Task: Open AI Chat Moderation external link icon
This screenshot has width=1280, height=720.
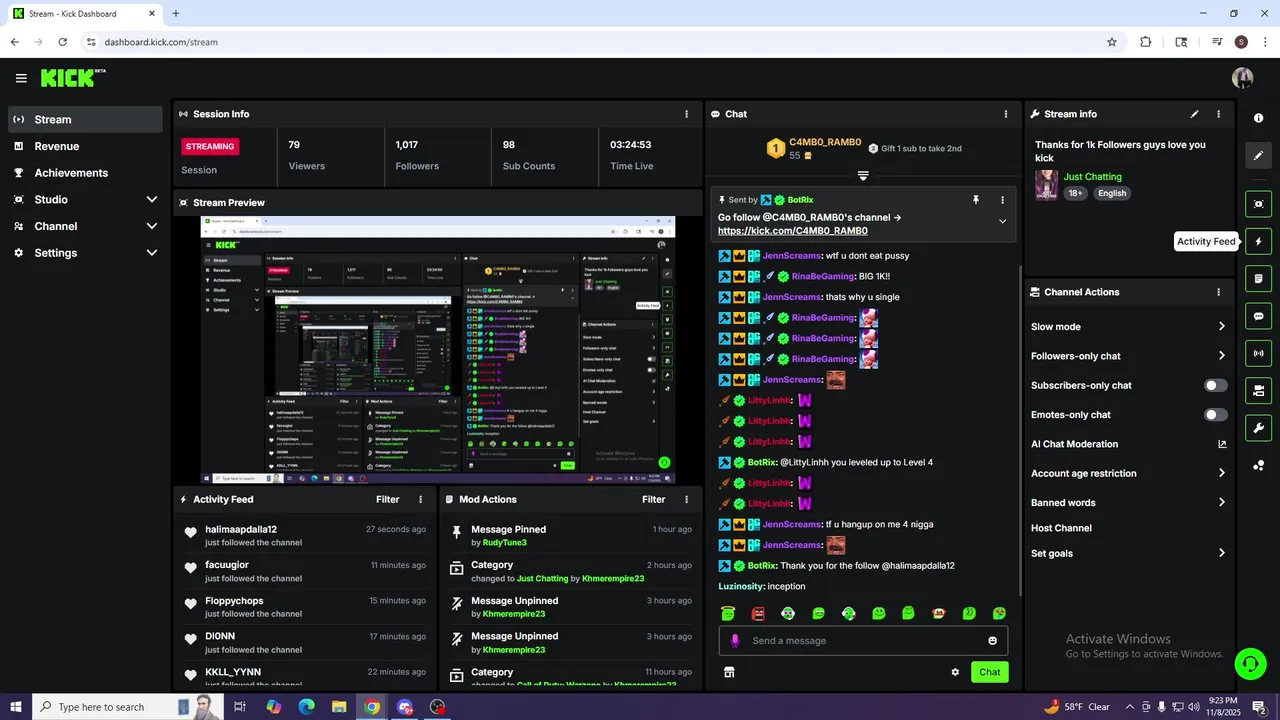Action: [1222, 444]
